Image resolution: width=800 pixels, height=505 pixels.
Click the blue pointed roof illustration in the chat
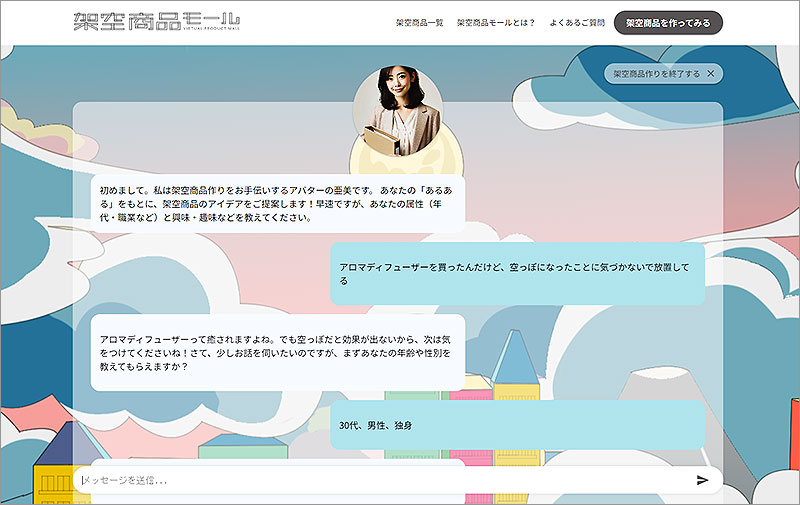coord(515,355)
